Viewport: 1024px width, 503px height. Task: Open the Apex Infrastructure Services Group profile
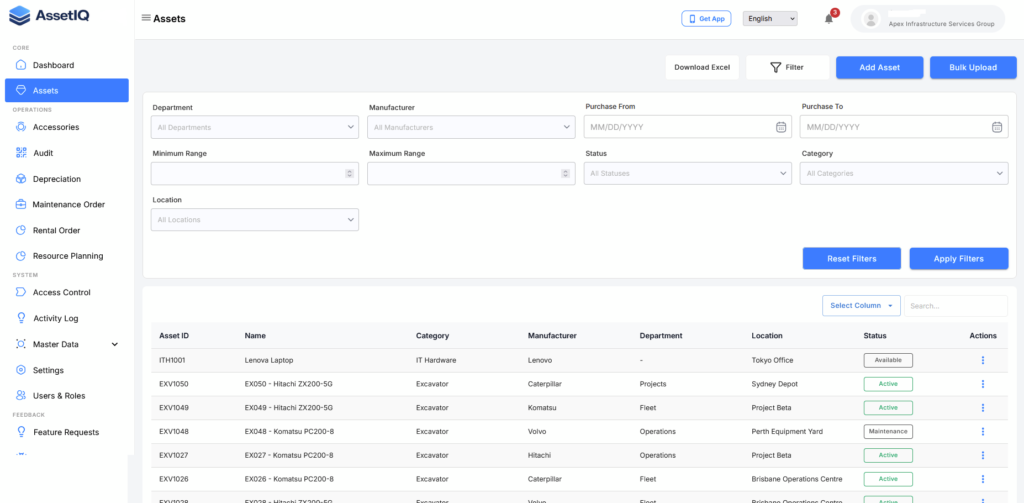(x=927, y=19)
